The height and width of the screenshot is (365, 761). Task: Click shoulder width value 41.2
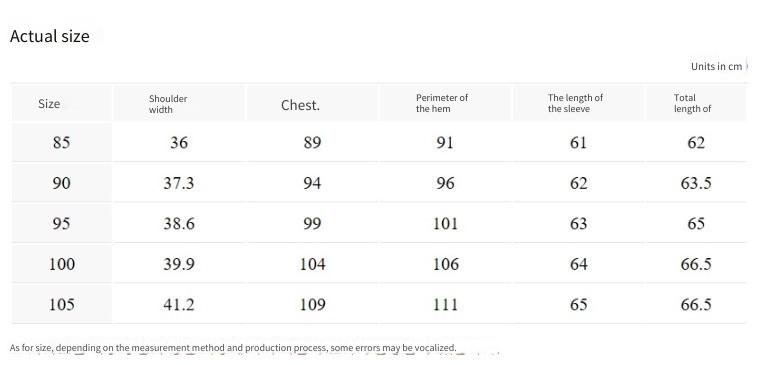coord(179,304)
